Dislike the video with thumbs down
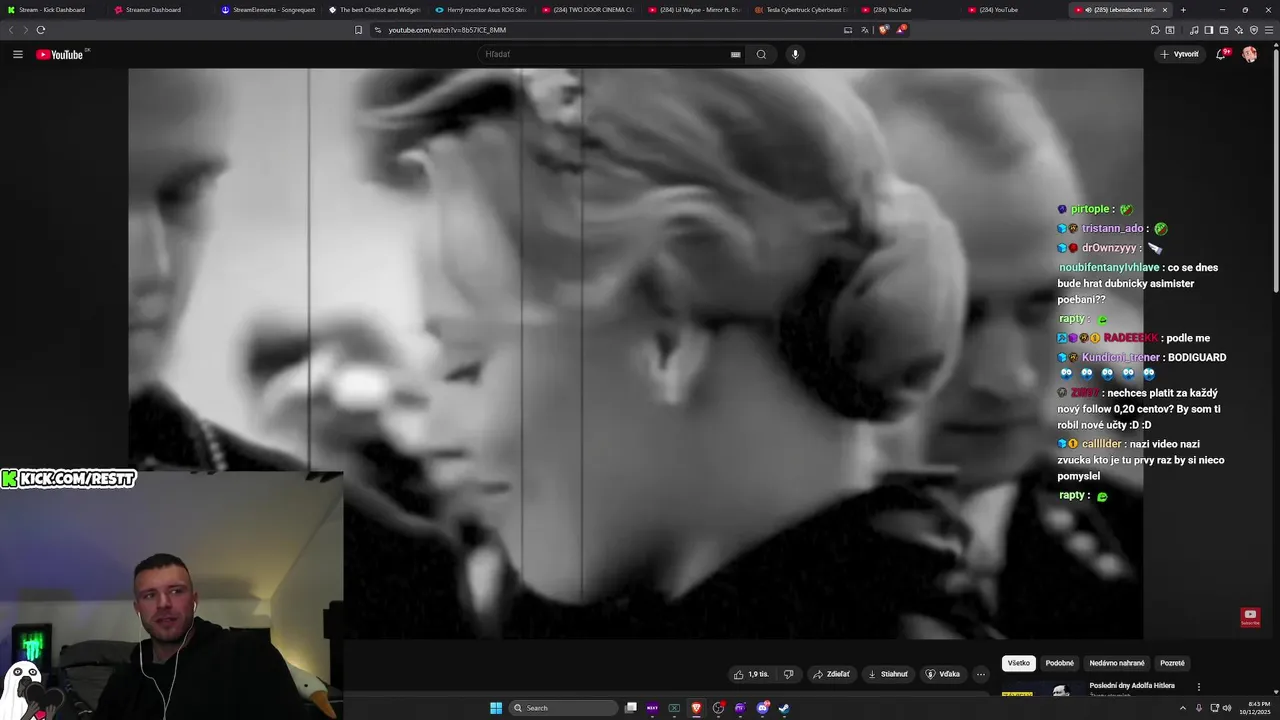 (788, 674)
